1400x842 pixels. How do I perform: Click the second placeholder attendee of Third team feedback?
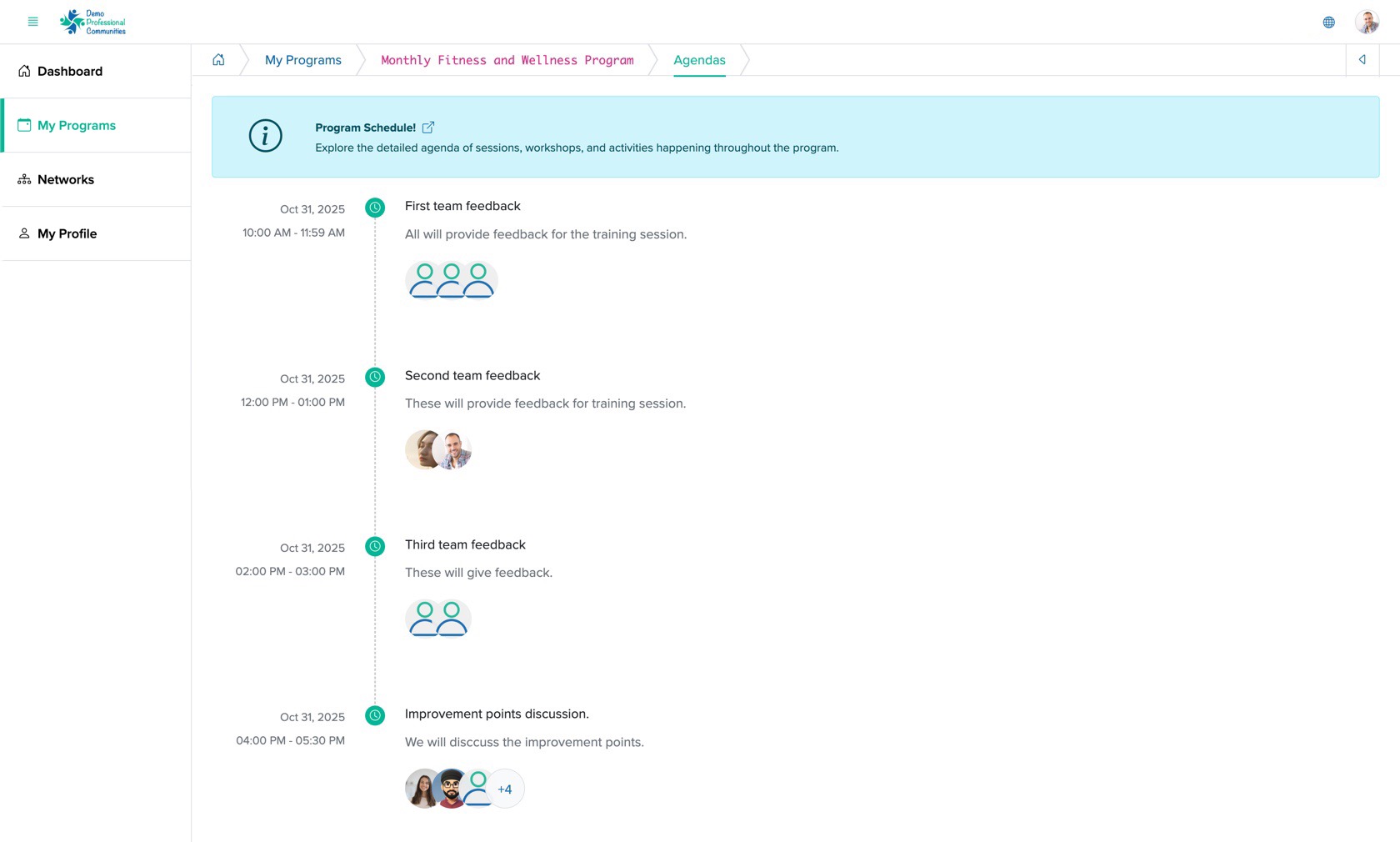[x=452, y=619]
